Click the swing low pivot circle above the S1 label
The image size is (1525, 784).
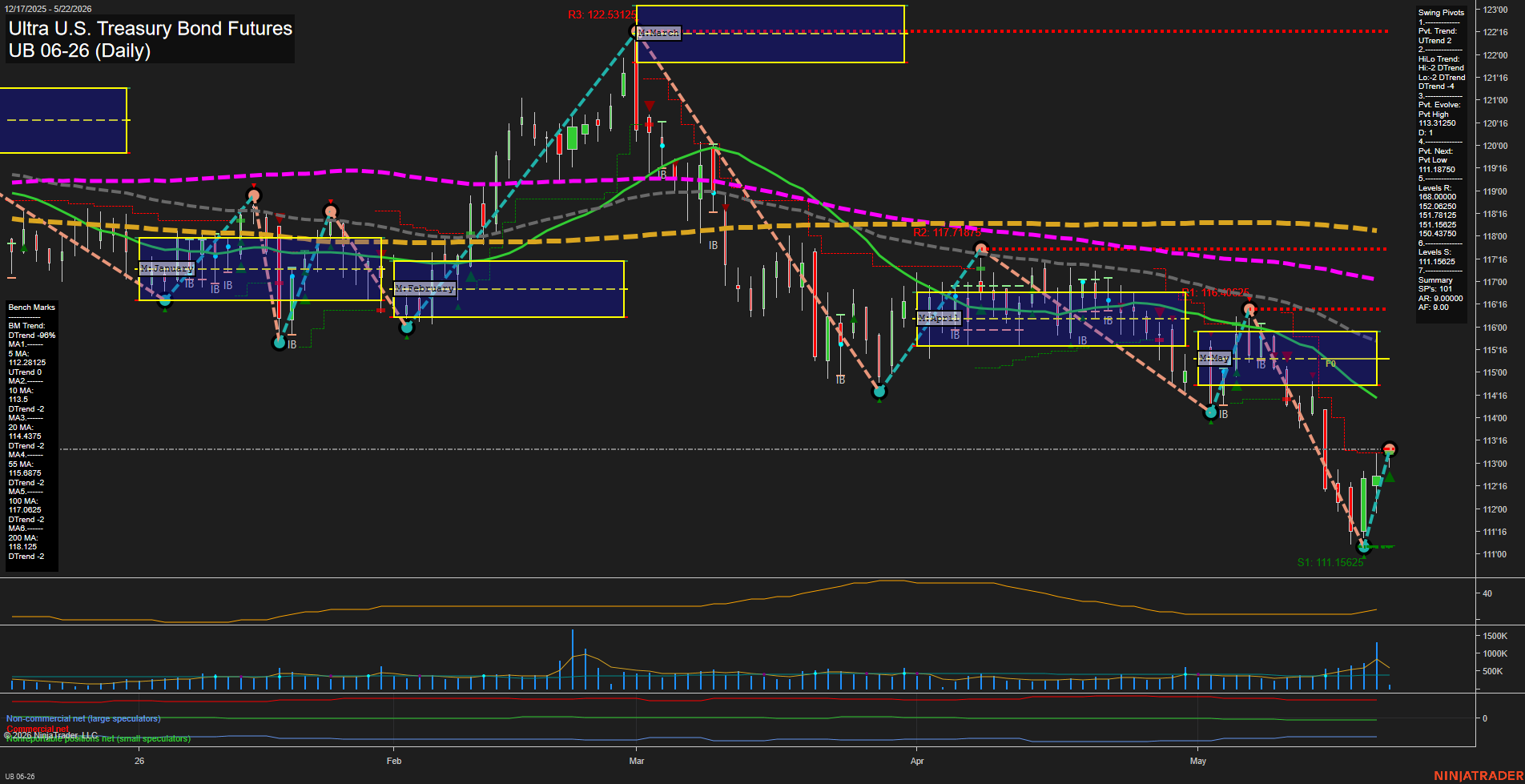[1365, 547]
